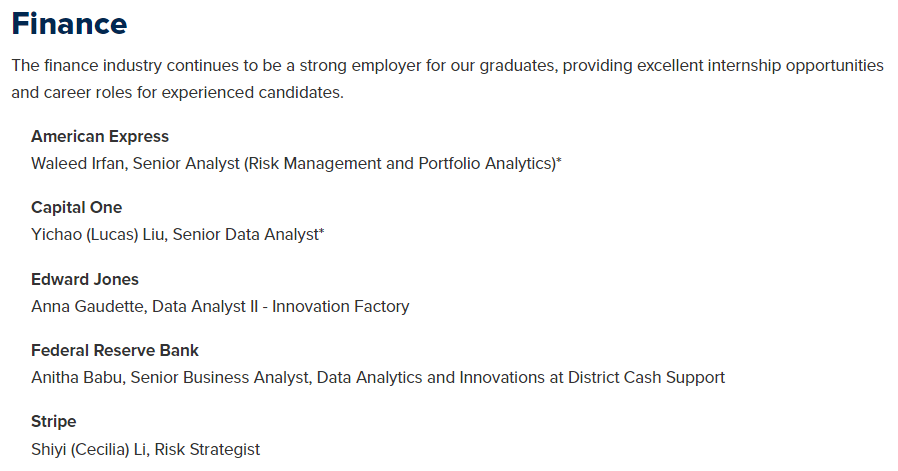The width and height of the screenshot is (898, 471).
Task: Click the words 'Innovation Factory'
Action: pos(341,307)
